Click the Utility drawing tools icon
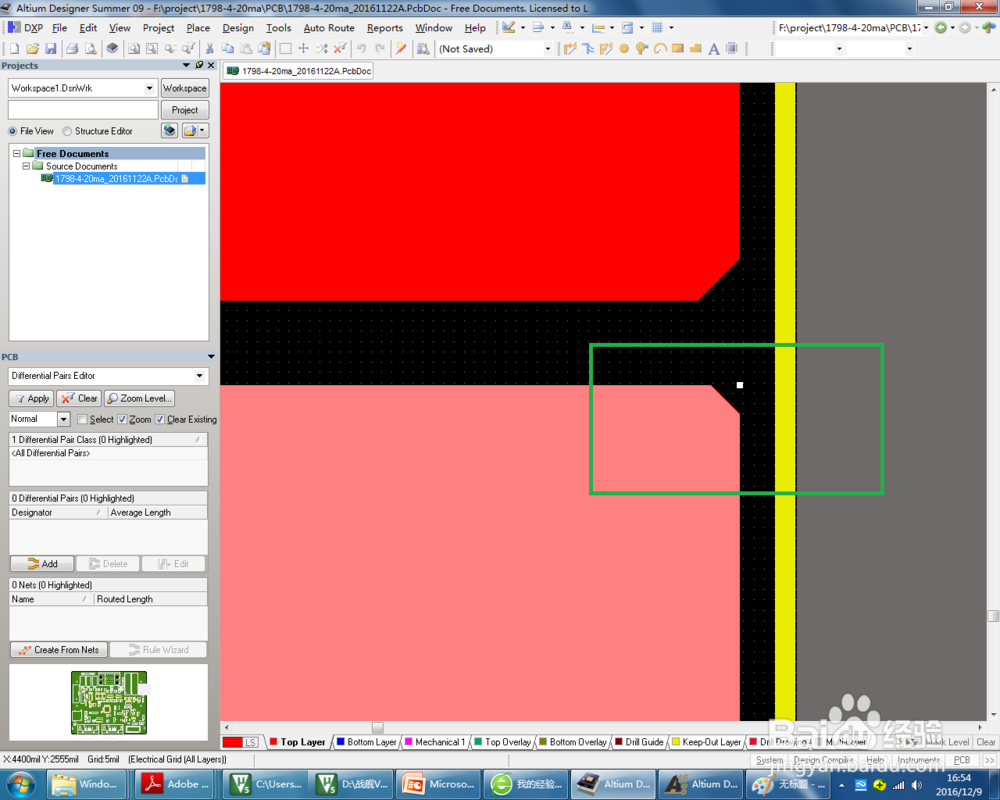The image size is (1000, 800). 508,27
